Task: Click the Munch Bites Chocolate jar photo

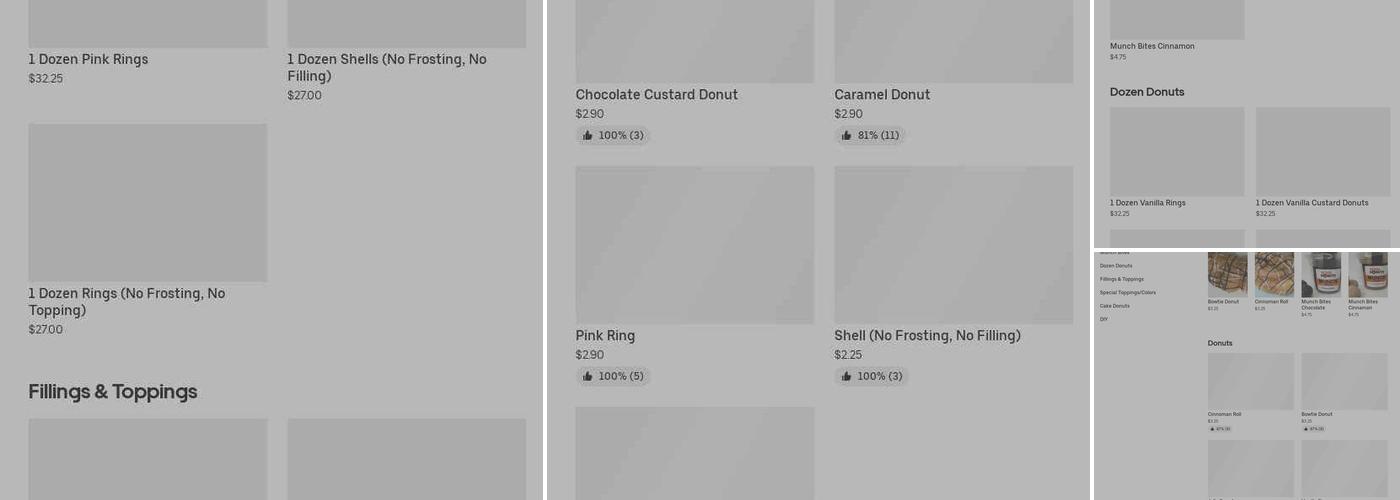Action: (1321, 274)
